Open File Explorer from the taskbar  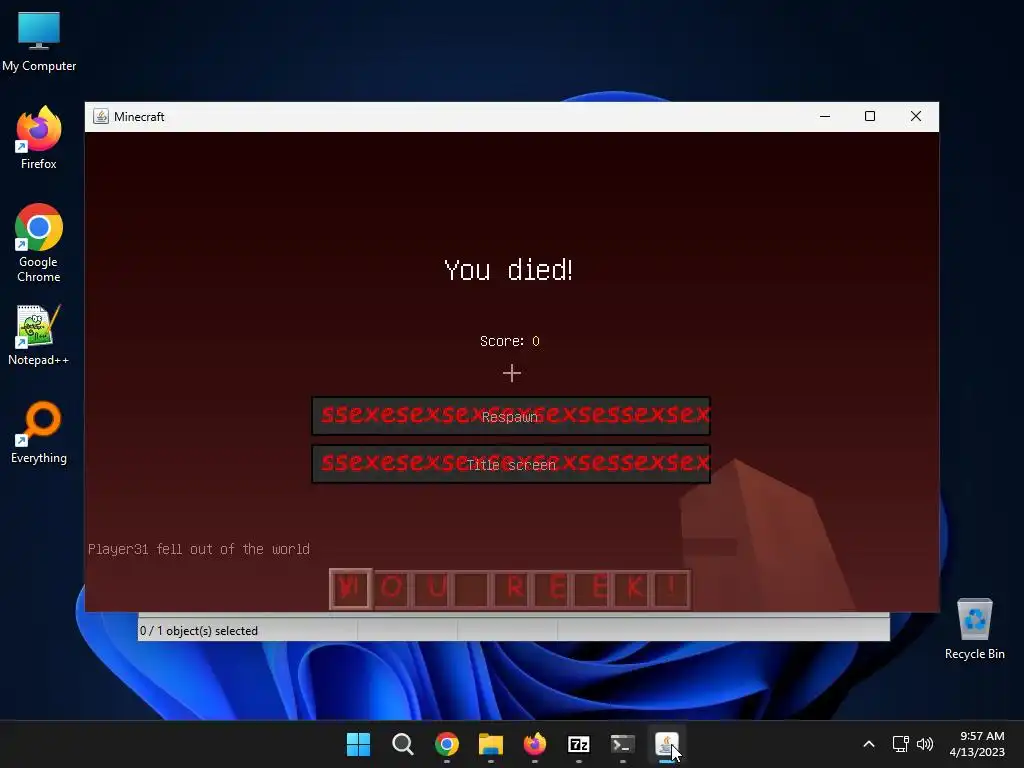pyautogui.click(x=490, y=744)
